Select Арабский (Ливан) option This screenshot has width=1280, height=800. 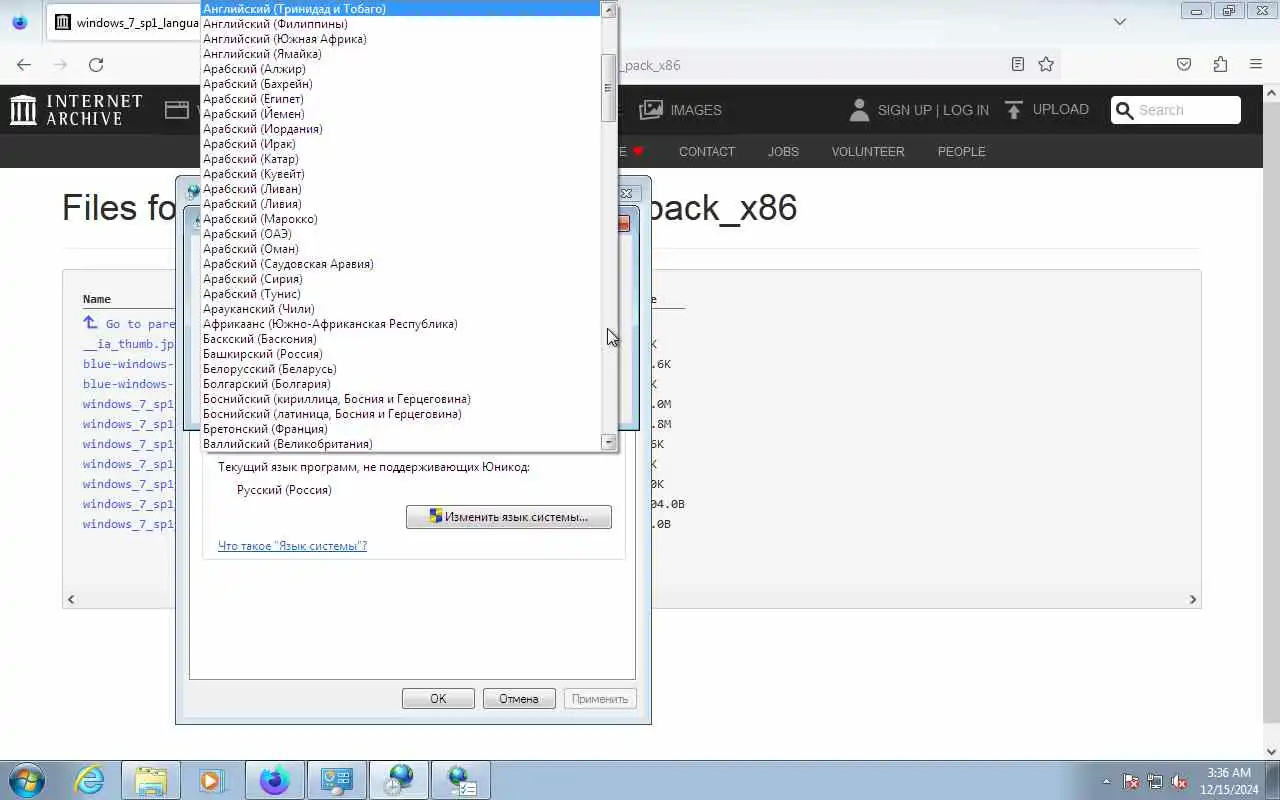400,189
